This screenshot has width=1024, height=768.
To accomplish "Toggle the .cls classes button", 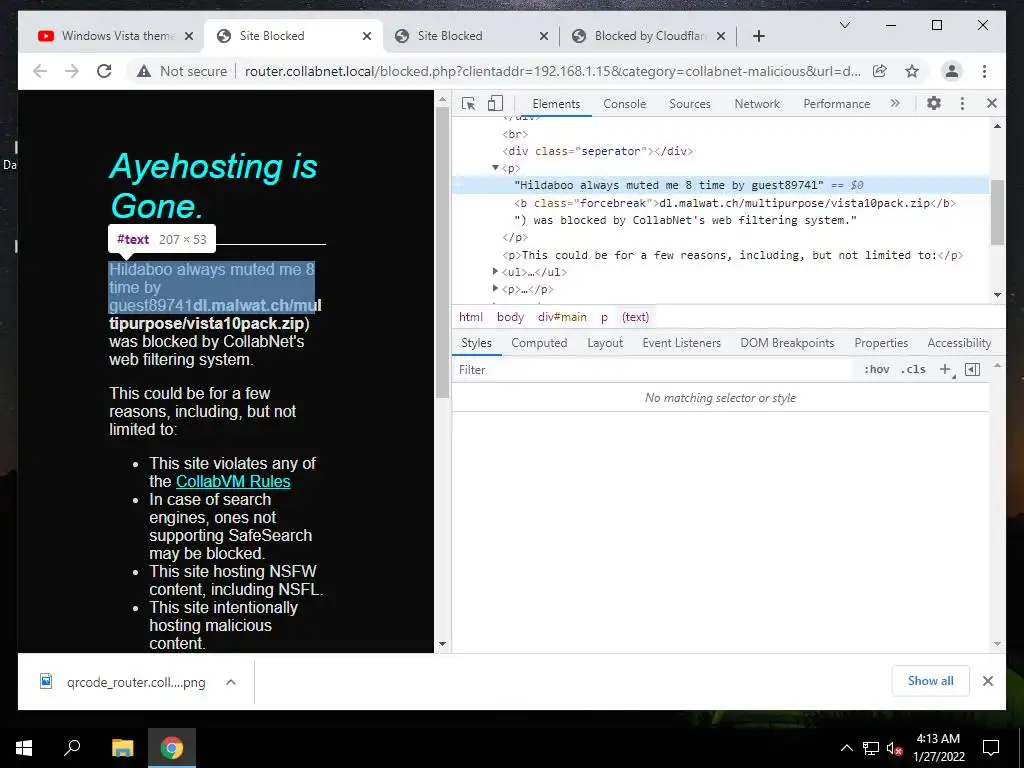I will pyautogui.click(x=913, y=370).
